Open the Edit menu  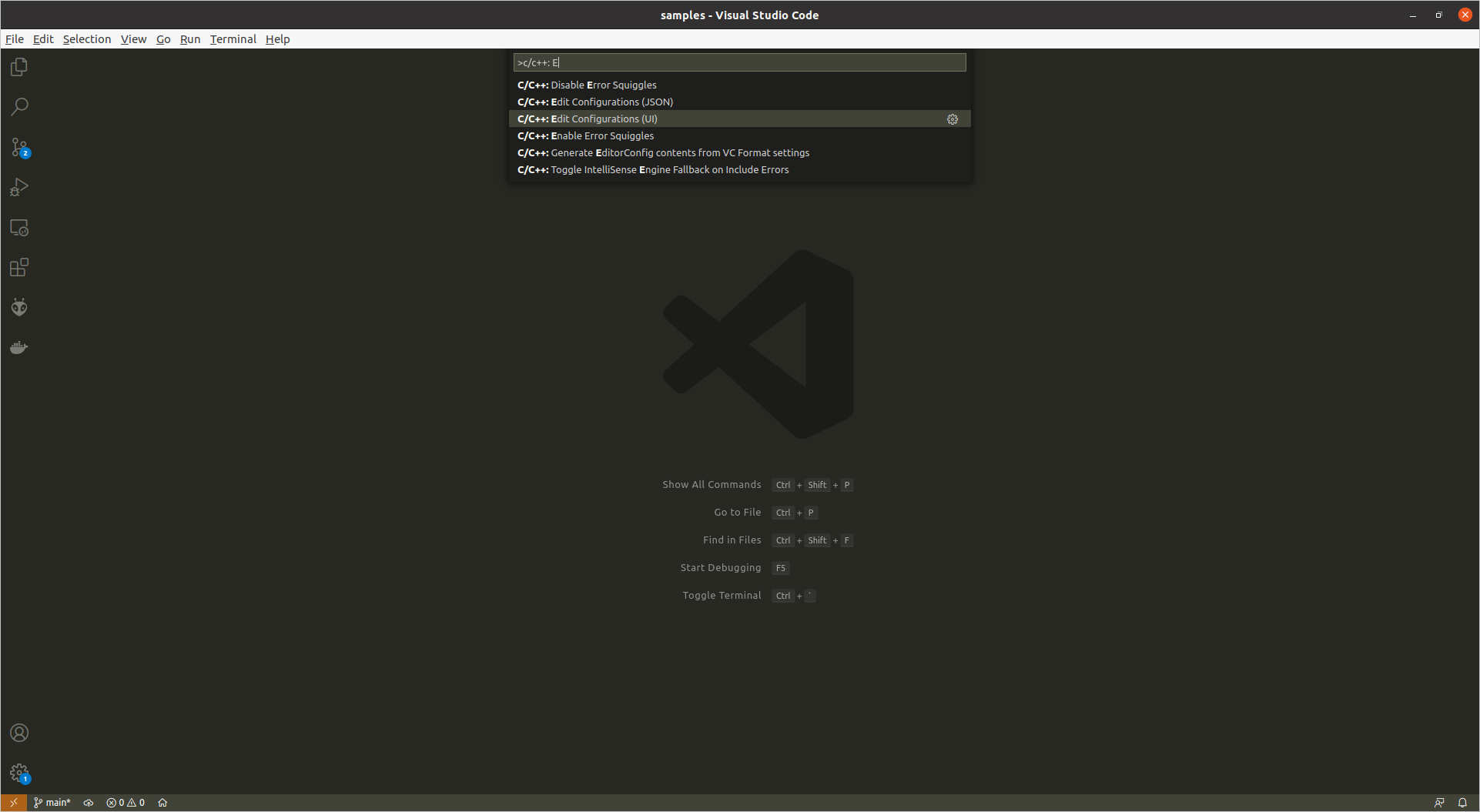43,39
